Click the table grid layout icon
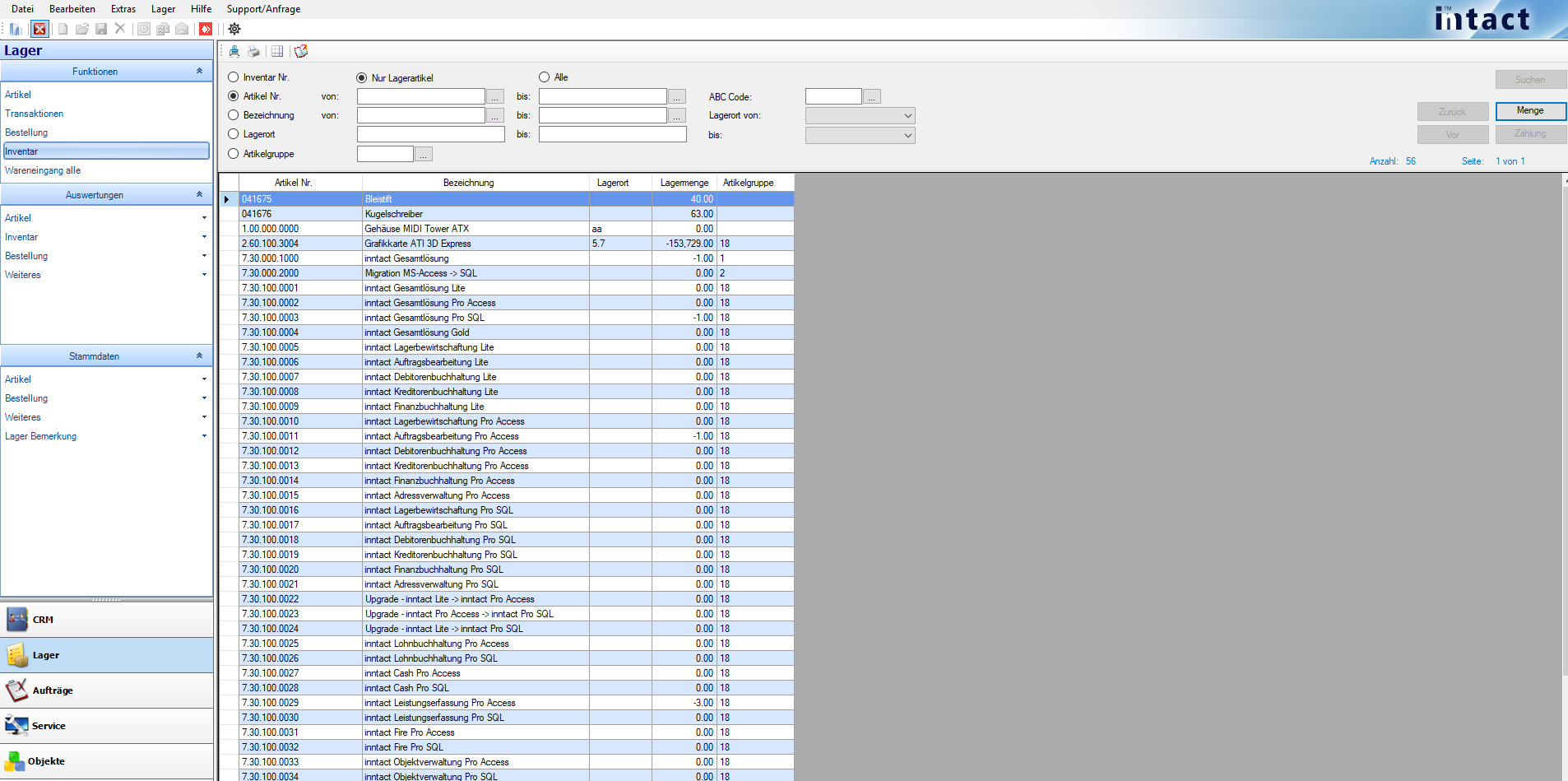Image resolution: width=1568 pixels, height=781 pixels. pos(277,51)
